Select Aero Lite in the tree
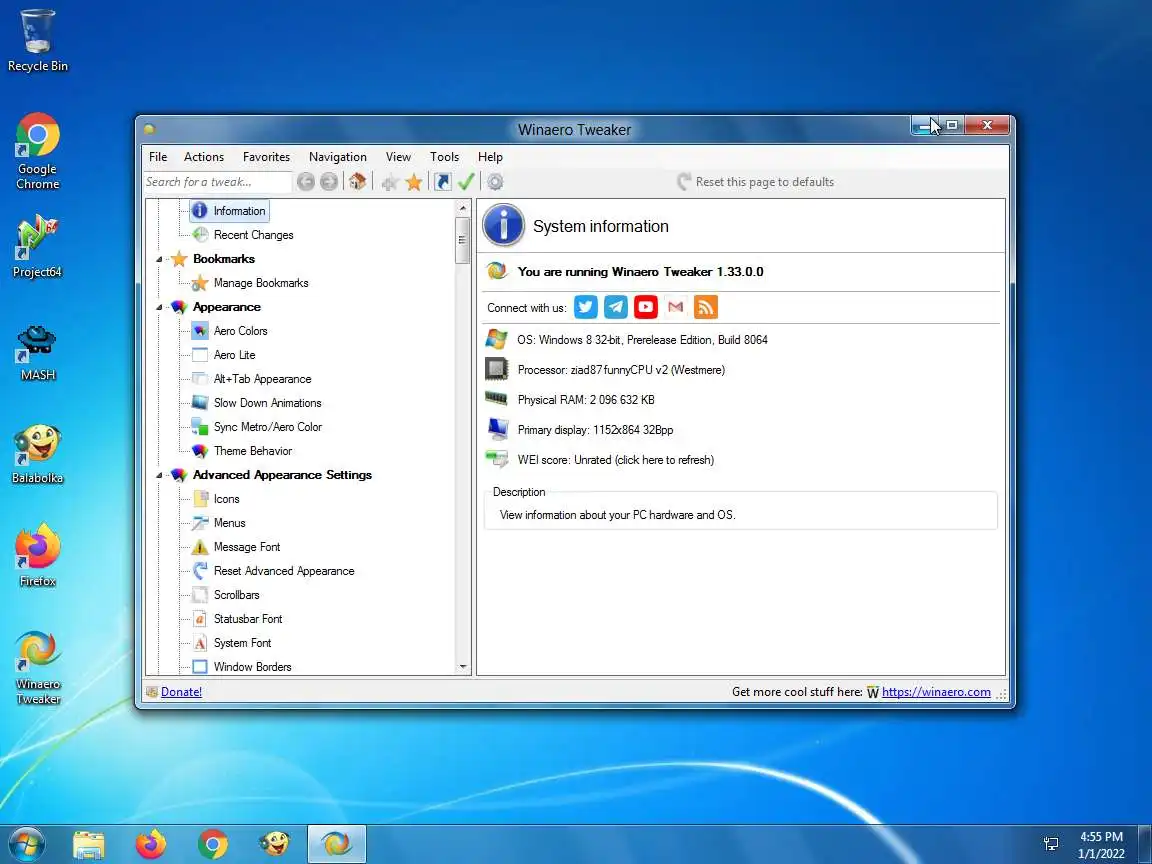Viewport: 1152px width, 864px height. (x=234, y=355)
